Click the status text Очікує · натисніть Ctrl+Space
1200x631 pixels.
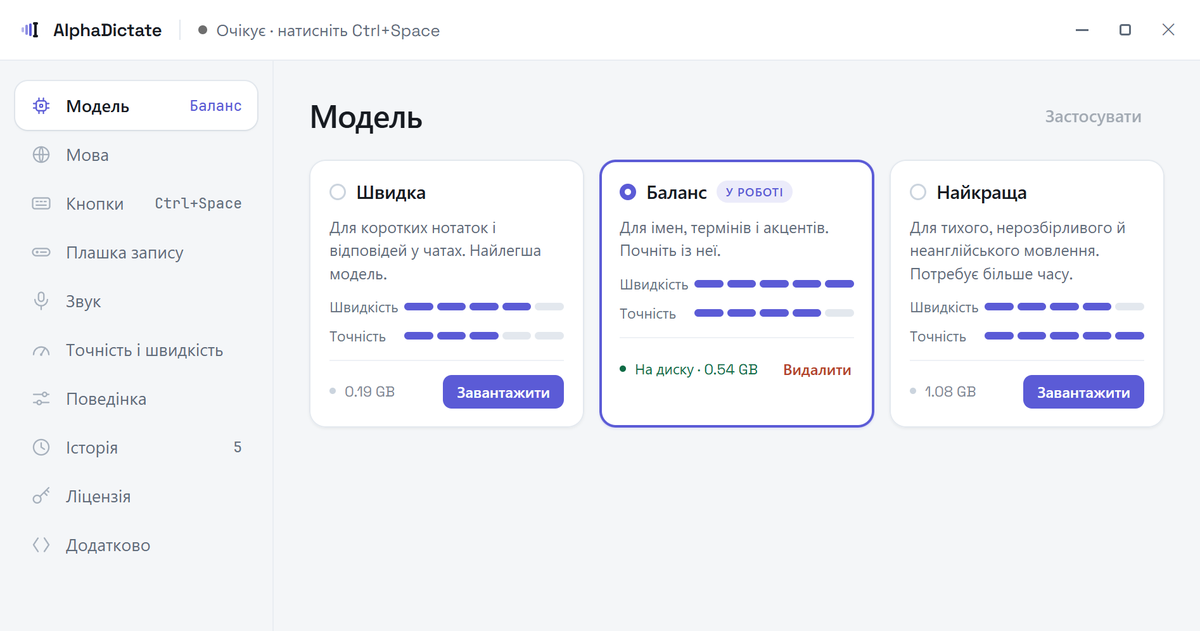tap(328, 30)
